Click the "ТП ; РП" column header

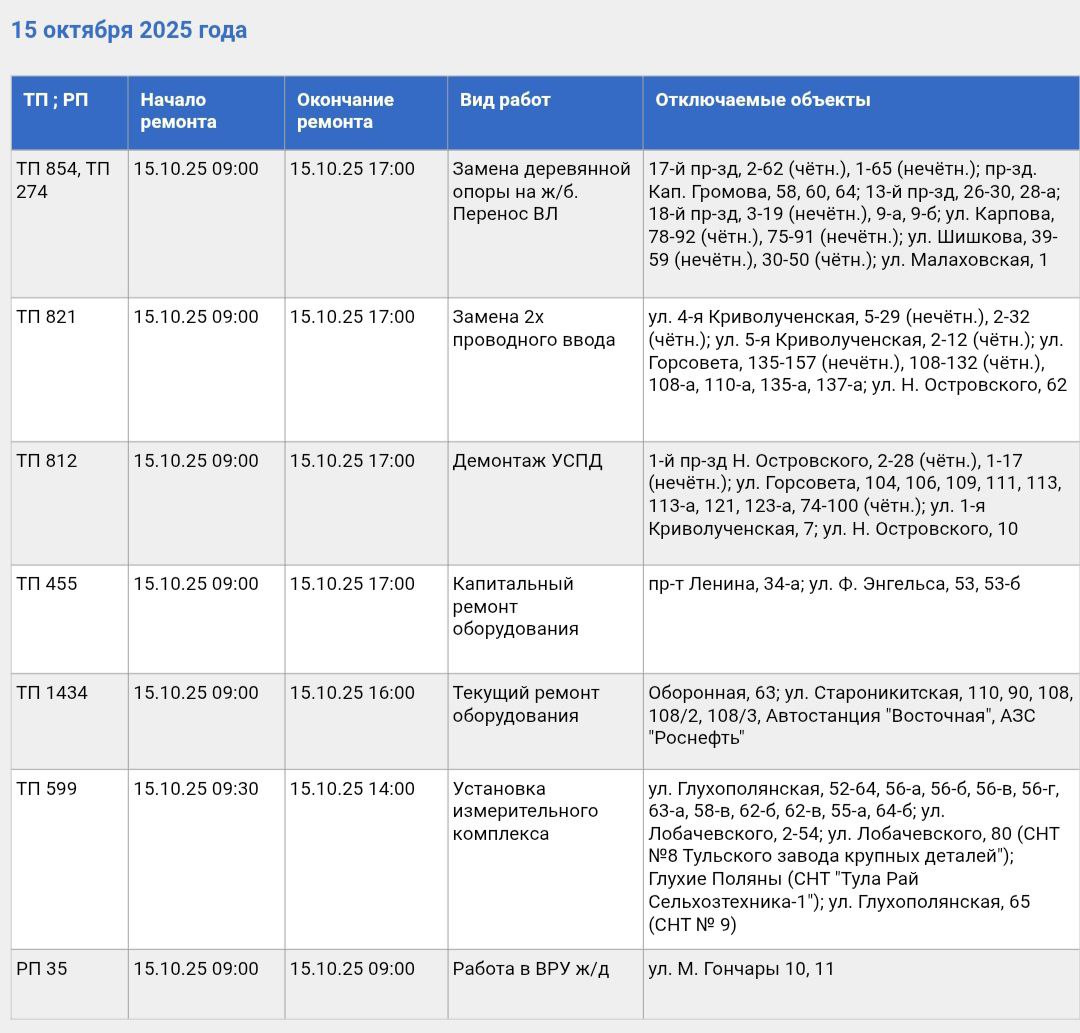(56, 100)
